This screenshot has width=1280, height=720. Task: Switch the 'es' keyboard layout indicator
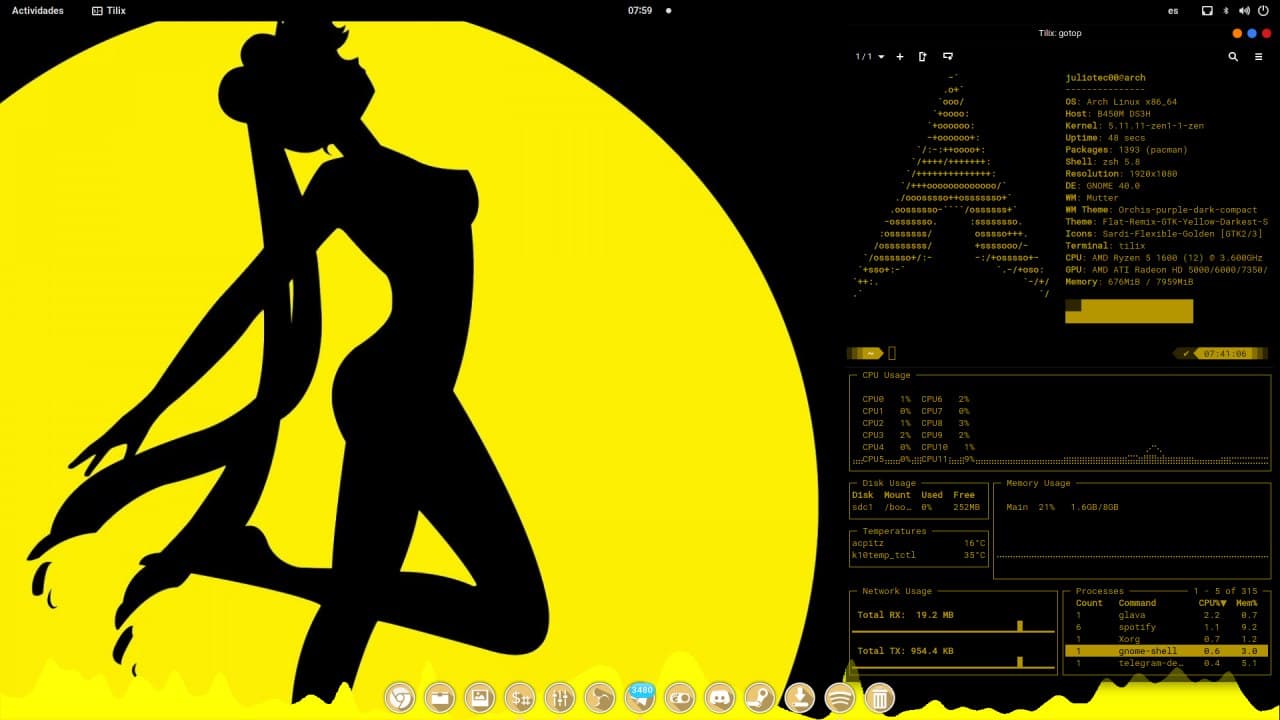pos(1173,11)
